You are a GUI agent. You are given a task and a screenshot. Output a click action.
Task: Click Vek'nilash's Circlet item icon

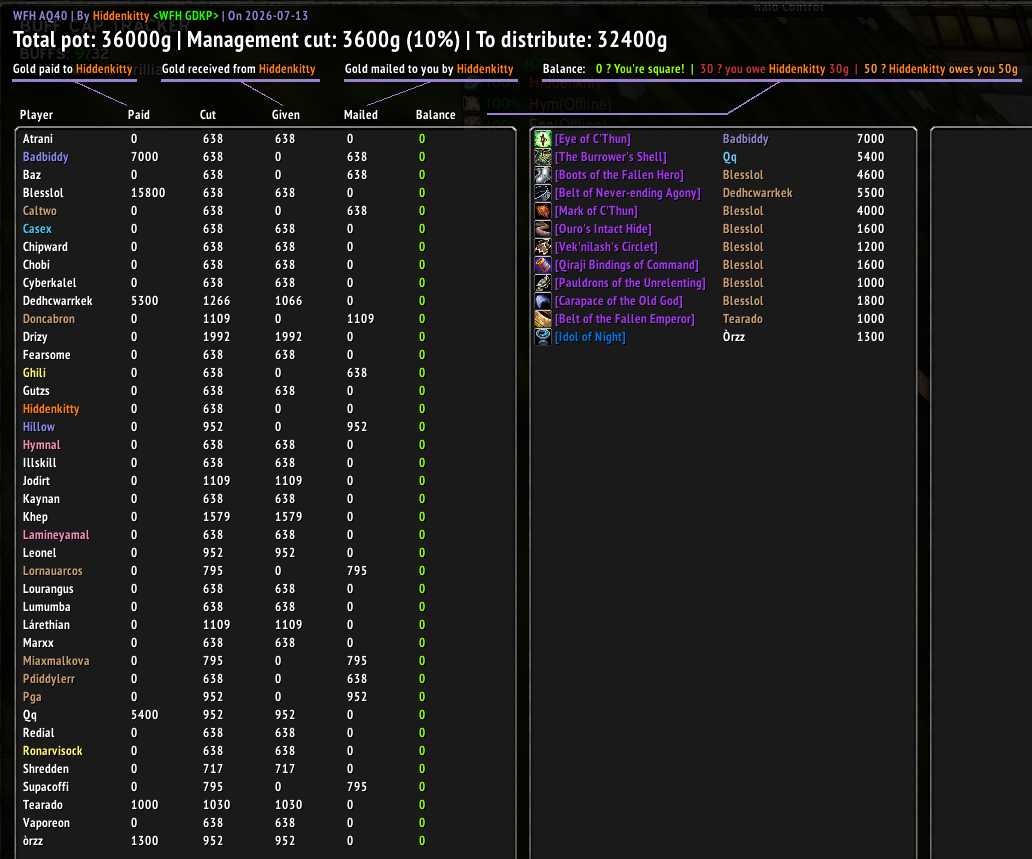[x=542, y=247]
